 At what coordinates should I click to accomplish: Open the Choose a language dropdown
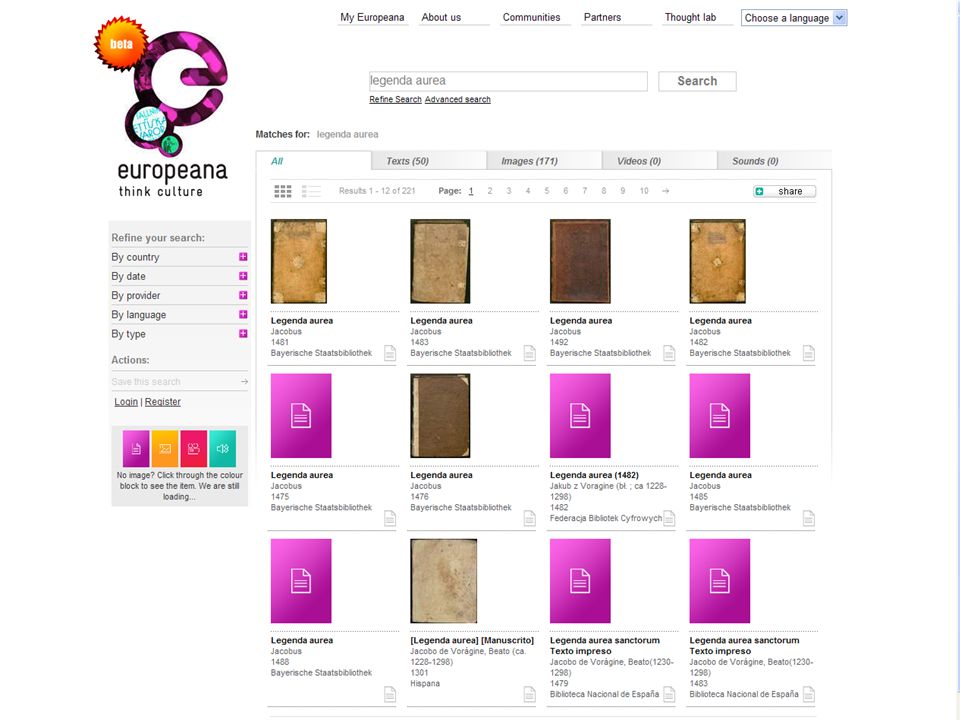[794, 18]
